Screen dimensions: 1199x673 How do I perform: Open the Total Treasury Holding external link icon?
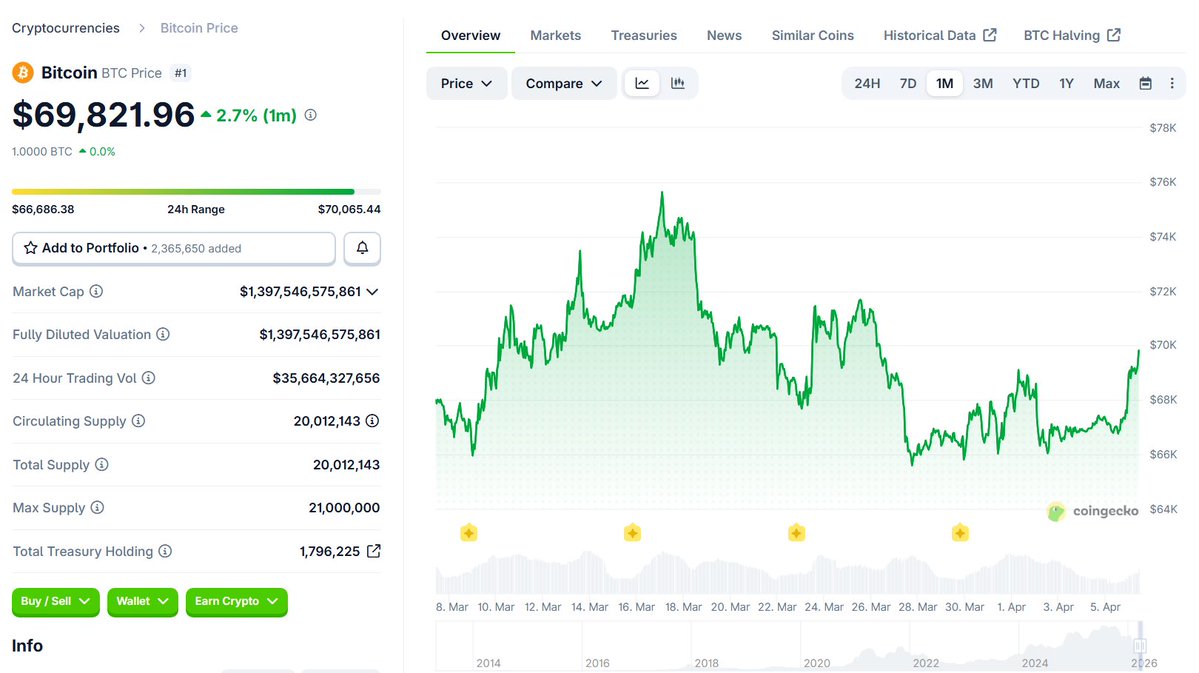click(373, 551)
